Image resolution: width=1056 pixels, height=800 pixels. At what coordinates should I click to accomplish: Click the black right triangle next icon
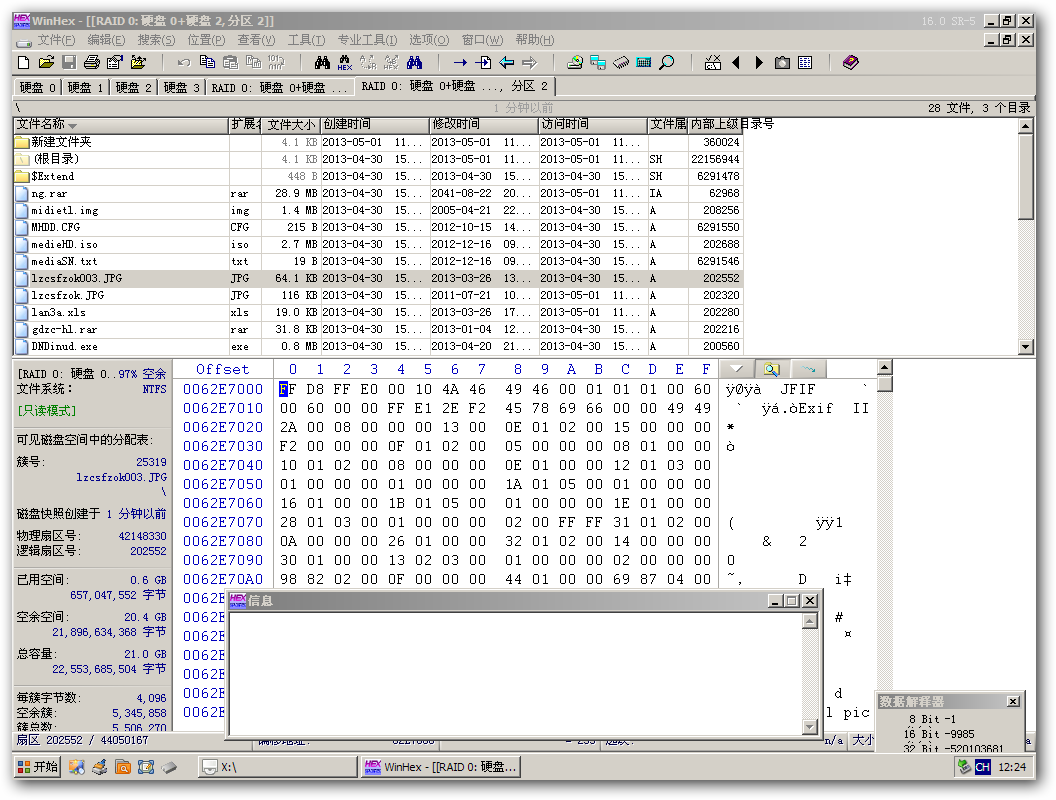759,63
